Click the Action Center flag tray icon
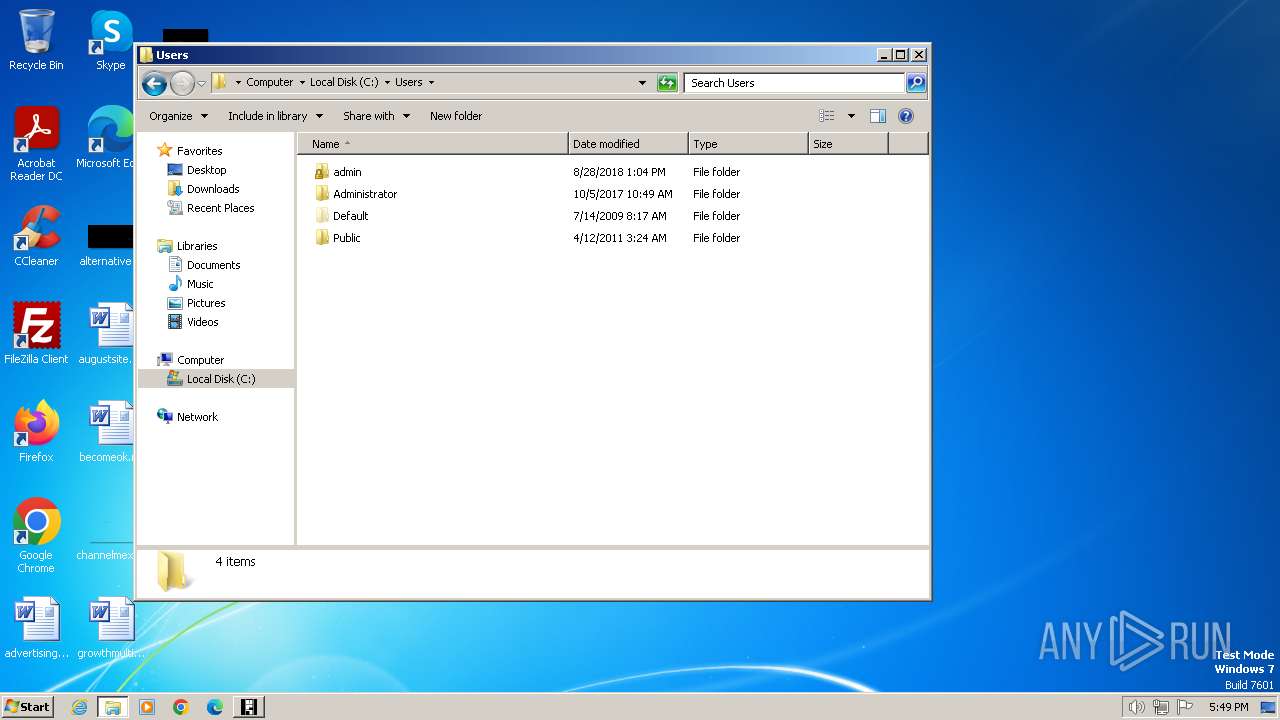The width and height of the screenshot is (1280, 720). (x=1184, y=707)
